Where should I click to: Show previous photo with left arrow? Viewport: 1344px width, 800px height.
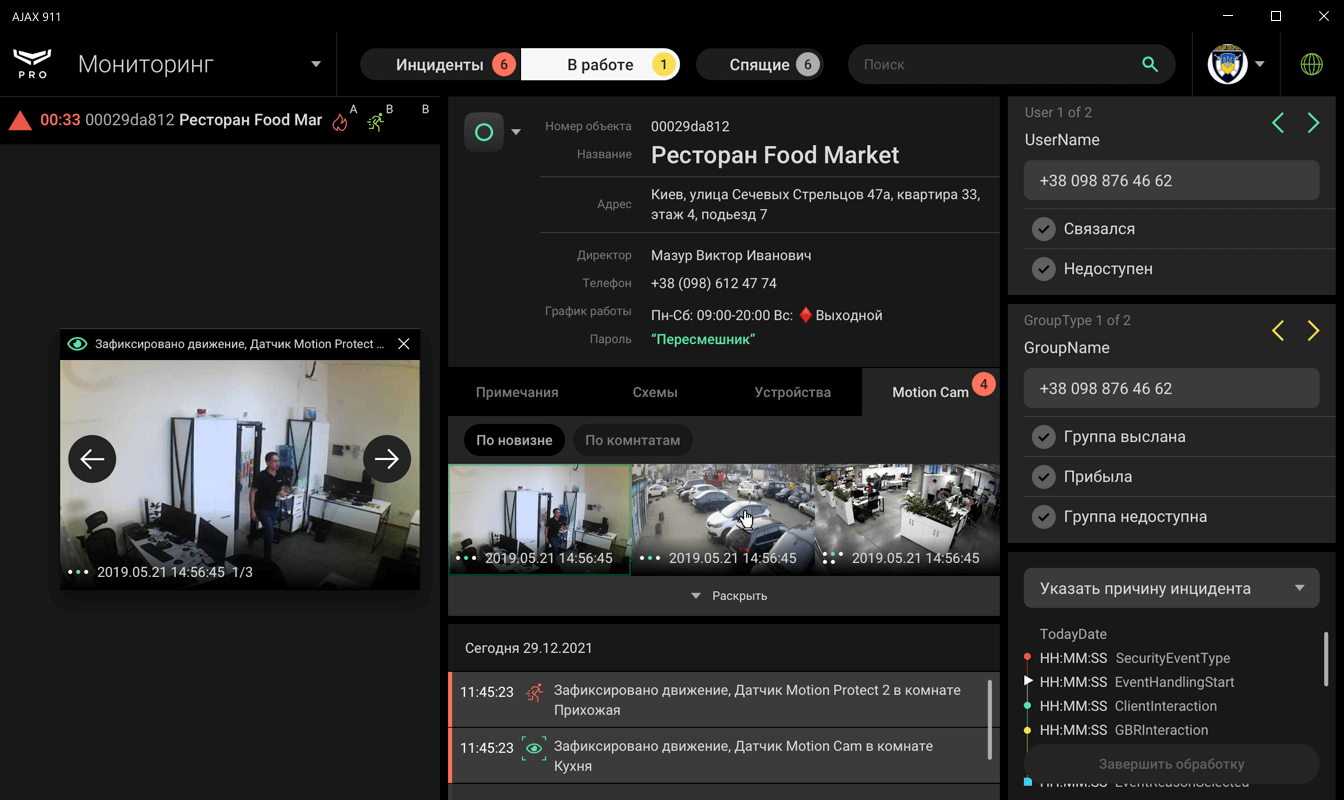coord(92,459)
